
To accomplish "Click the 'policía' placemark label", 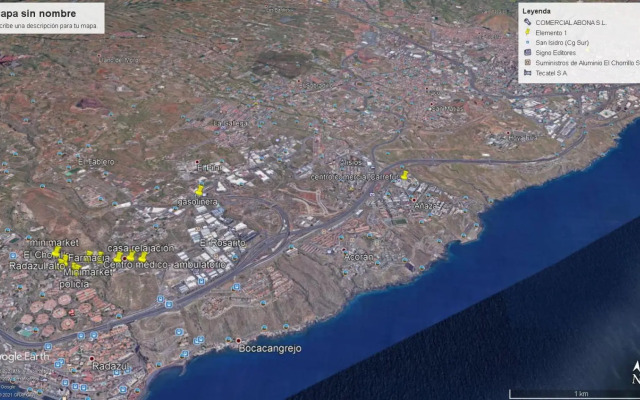I will [x=74, y=284].
